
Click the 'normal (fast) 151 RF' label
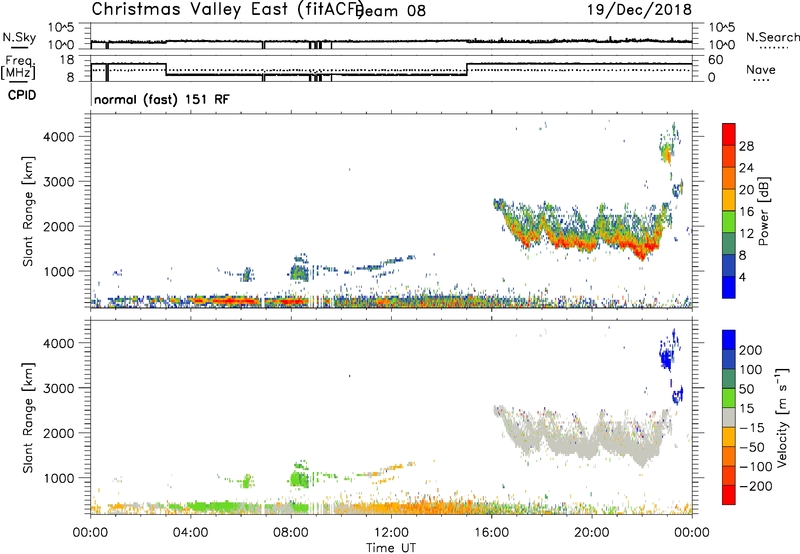point(162,99)
